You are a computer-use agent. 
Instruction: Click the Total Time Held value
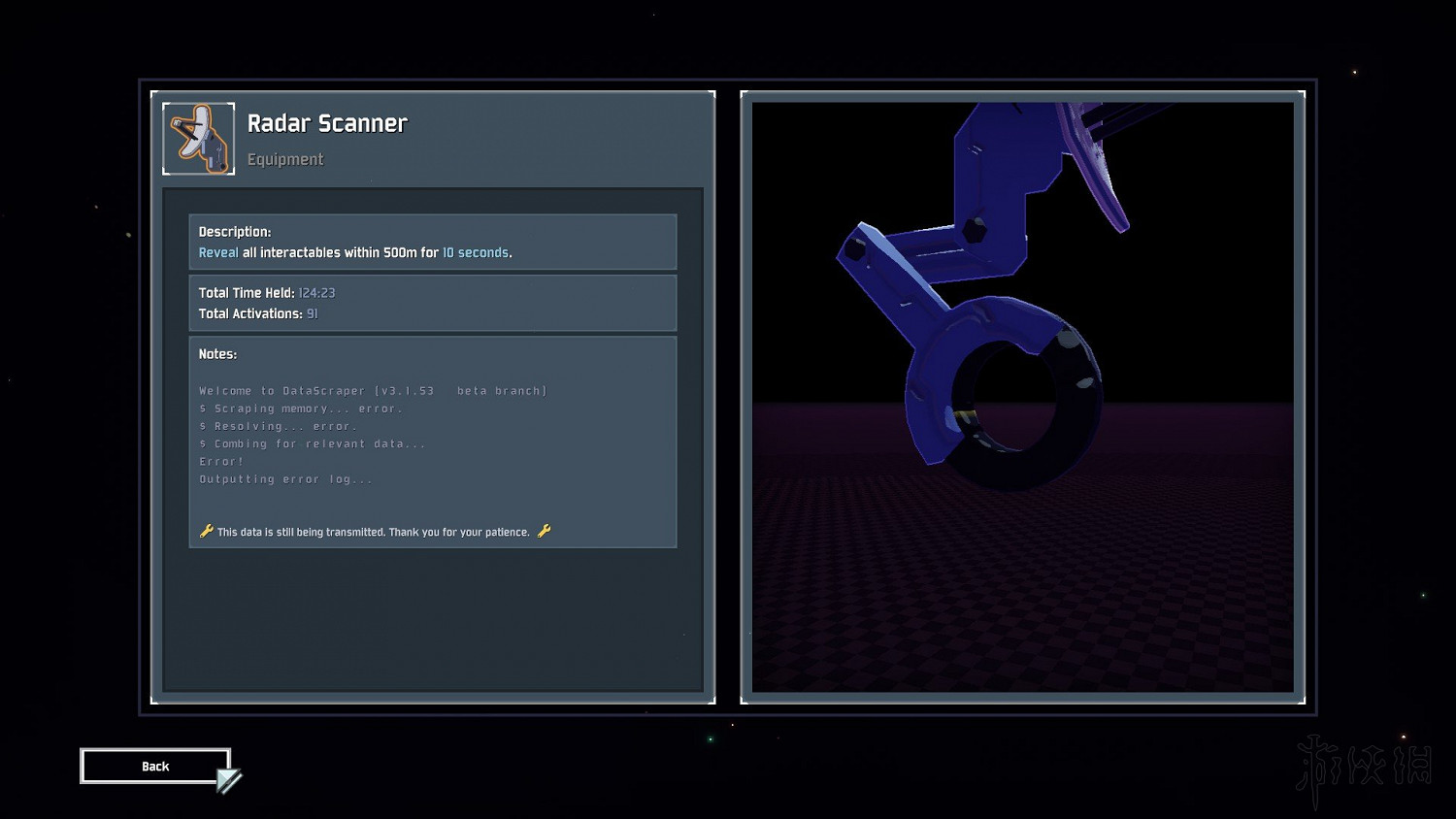click(x=316, y=293)
